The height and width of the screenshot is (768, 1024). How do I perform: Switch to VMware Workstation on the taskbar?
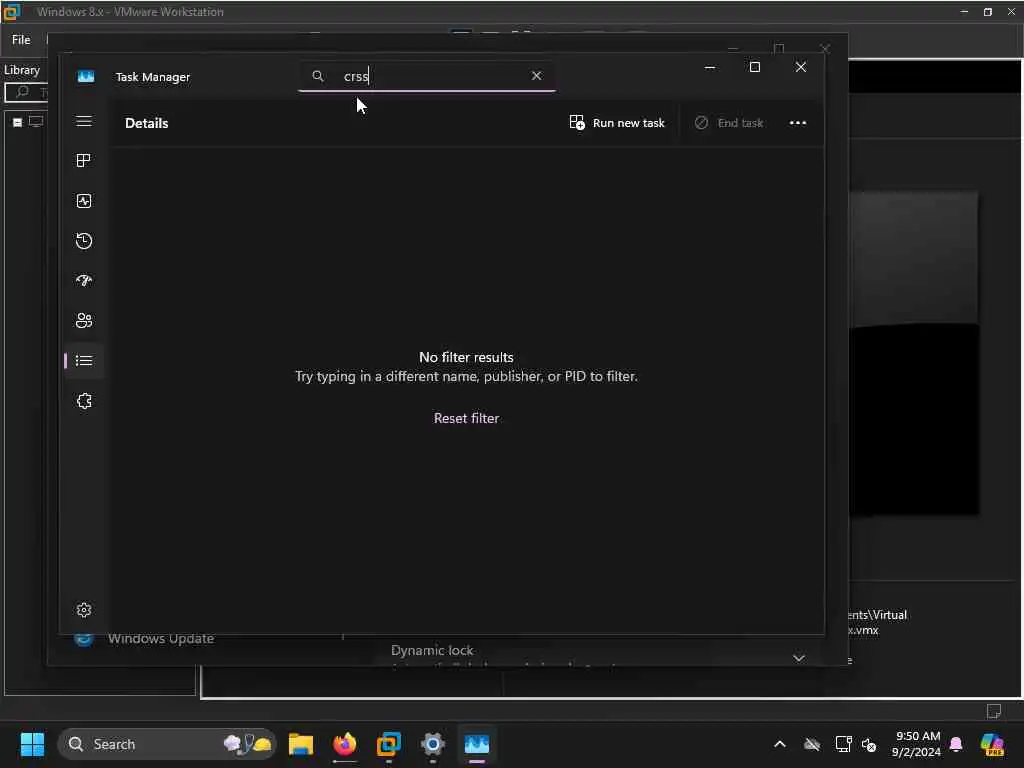click(389, 744)
